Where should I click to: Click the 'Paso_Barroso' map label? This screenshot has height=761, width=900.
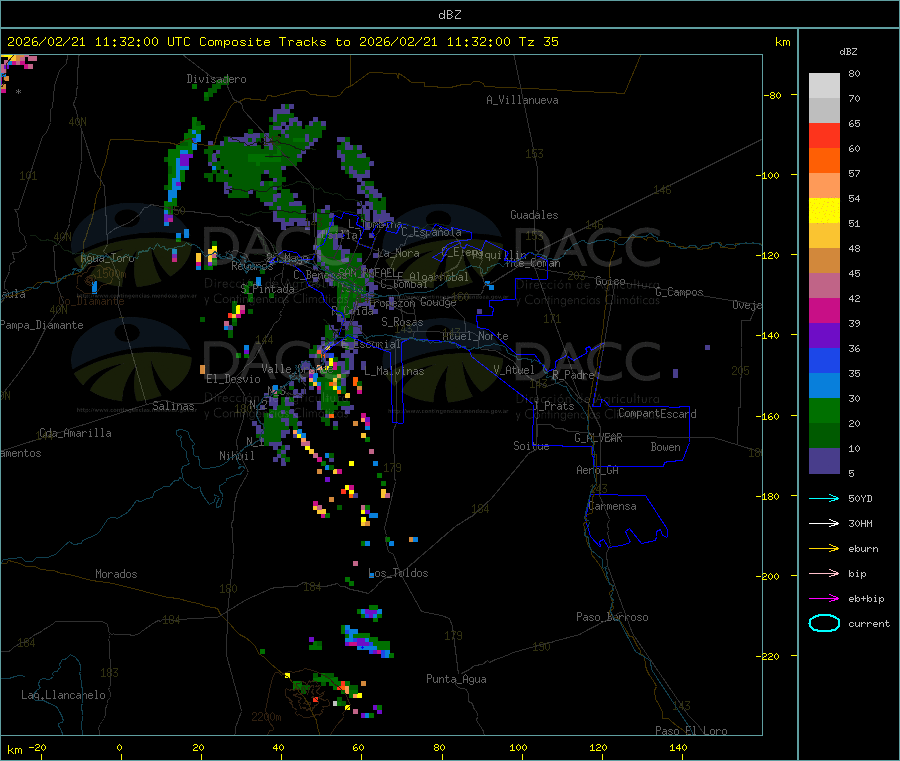point(612,617)
